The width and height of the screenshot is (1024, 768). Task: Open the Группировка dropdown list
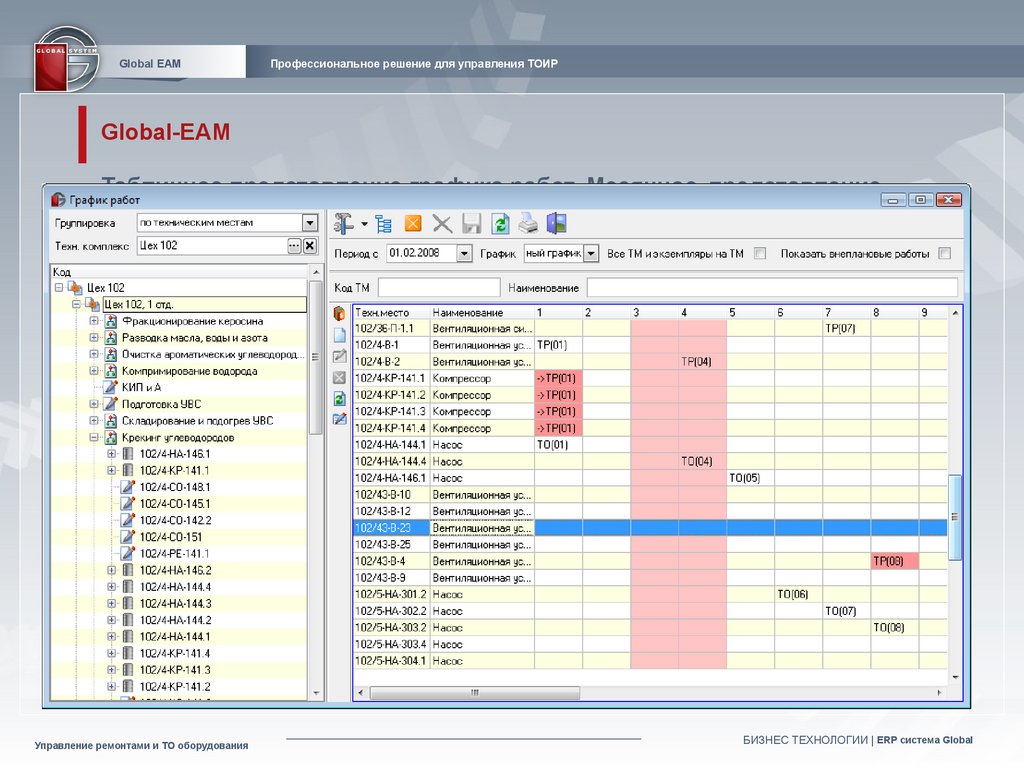309,223
